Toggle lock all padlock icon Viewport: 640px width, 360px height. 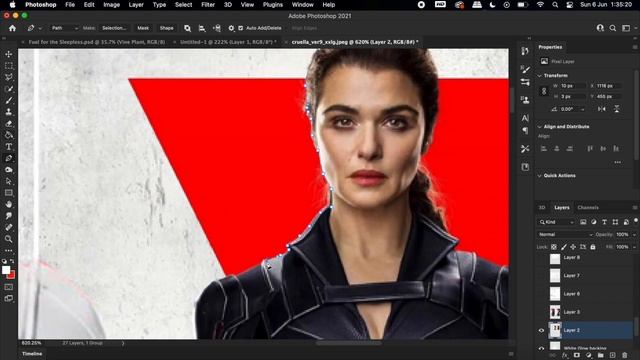click(593, 247)
